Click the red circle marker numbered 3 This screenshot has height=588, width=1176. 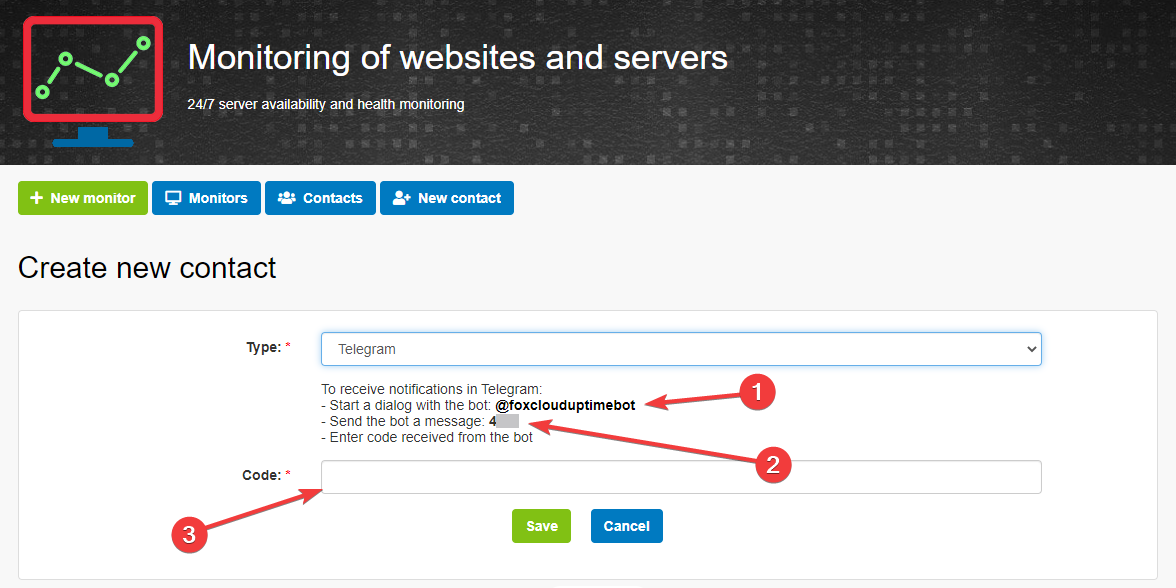189,536
